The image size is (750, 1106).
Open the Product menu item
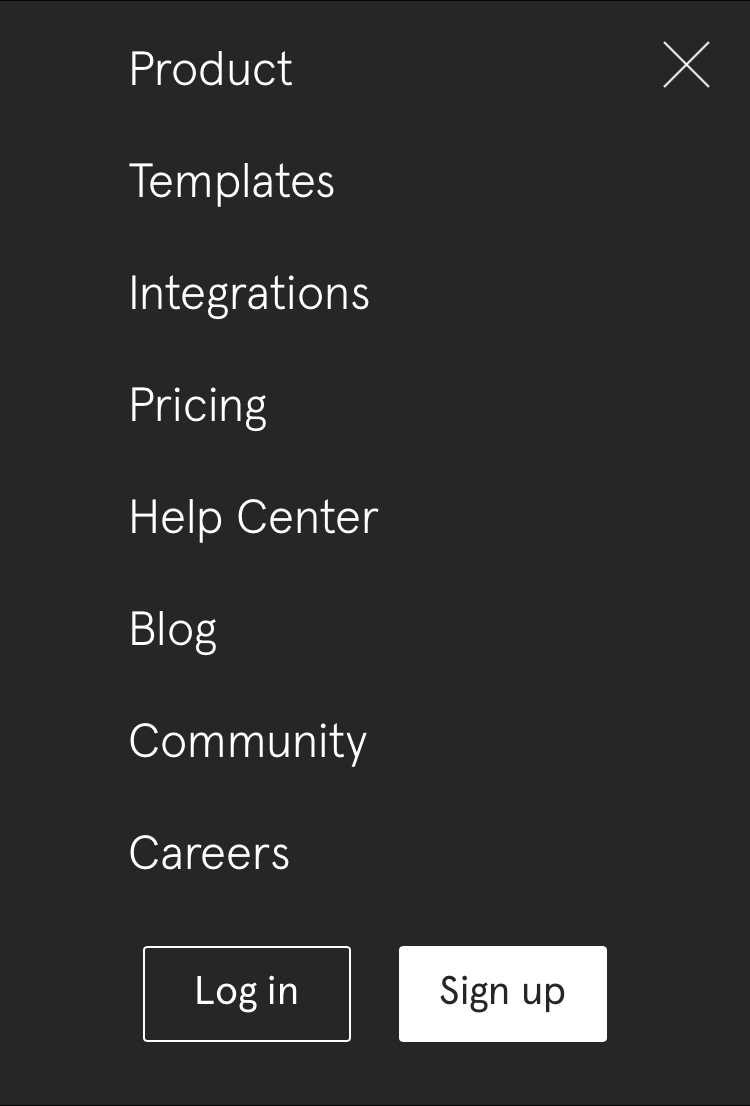211,69
